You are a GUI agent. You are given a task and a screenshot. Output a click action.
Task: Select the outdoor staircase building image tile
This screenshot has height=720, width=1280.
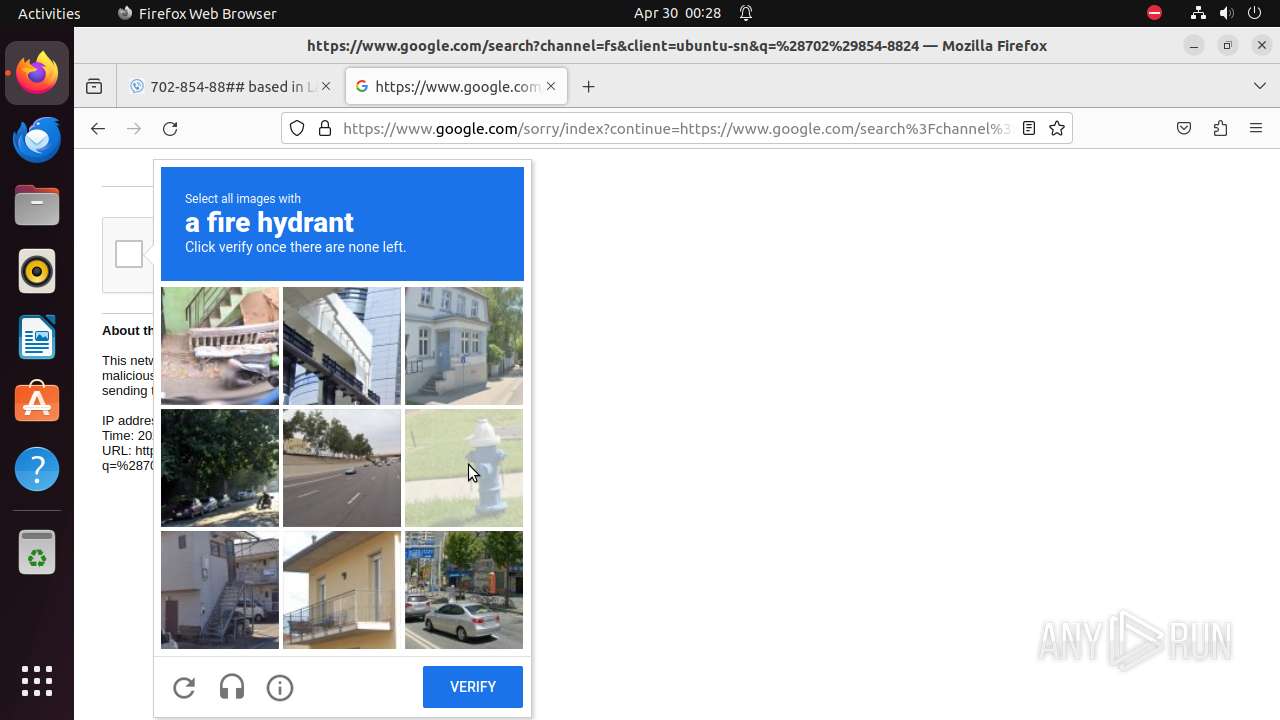pyautogui.click(x=220, y=590)
